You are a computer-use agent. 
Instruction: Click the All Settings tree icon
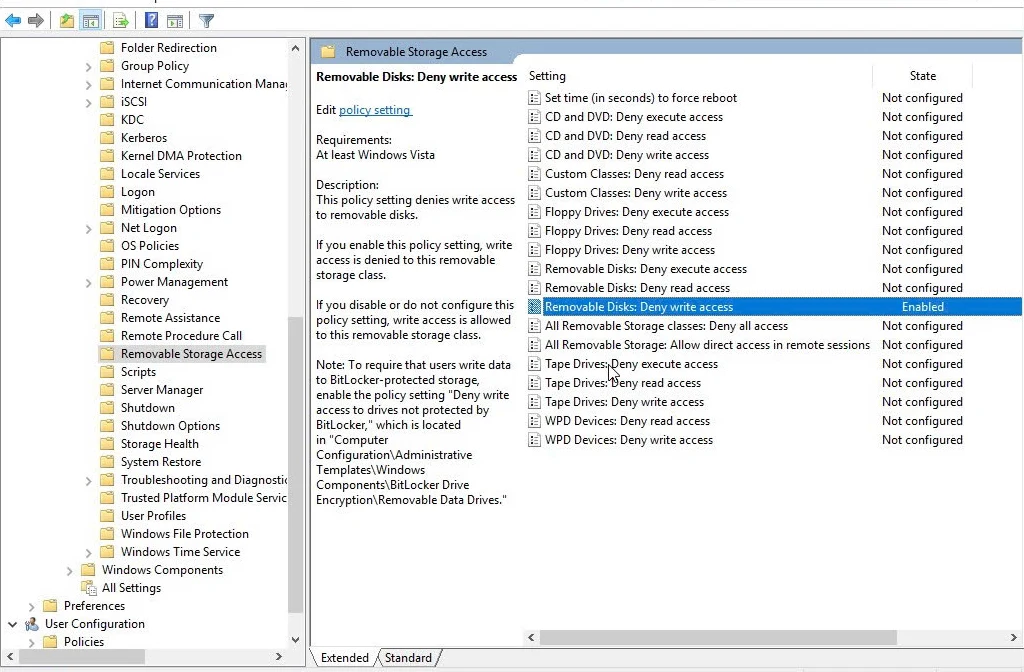pos(88,588)
